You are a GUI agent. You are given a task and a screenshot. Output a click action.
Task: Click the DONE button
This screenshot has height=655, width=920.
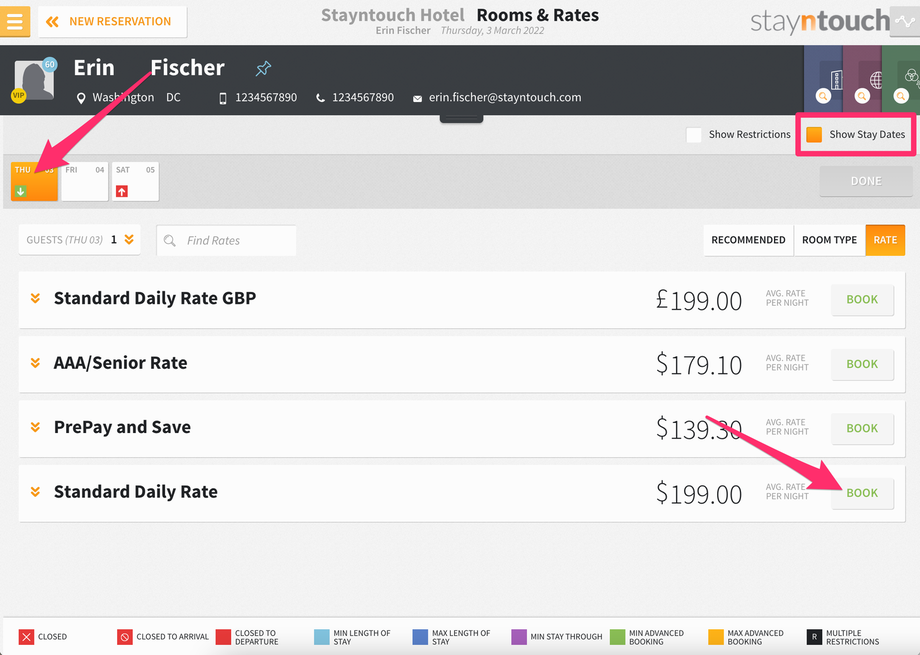click(865, 181)
